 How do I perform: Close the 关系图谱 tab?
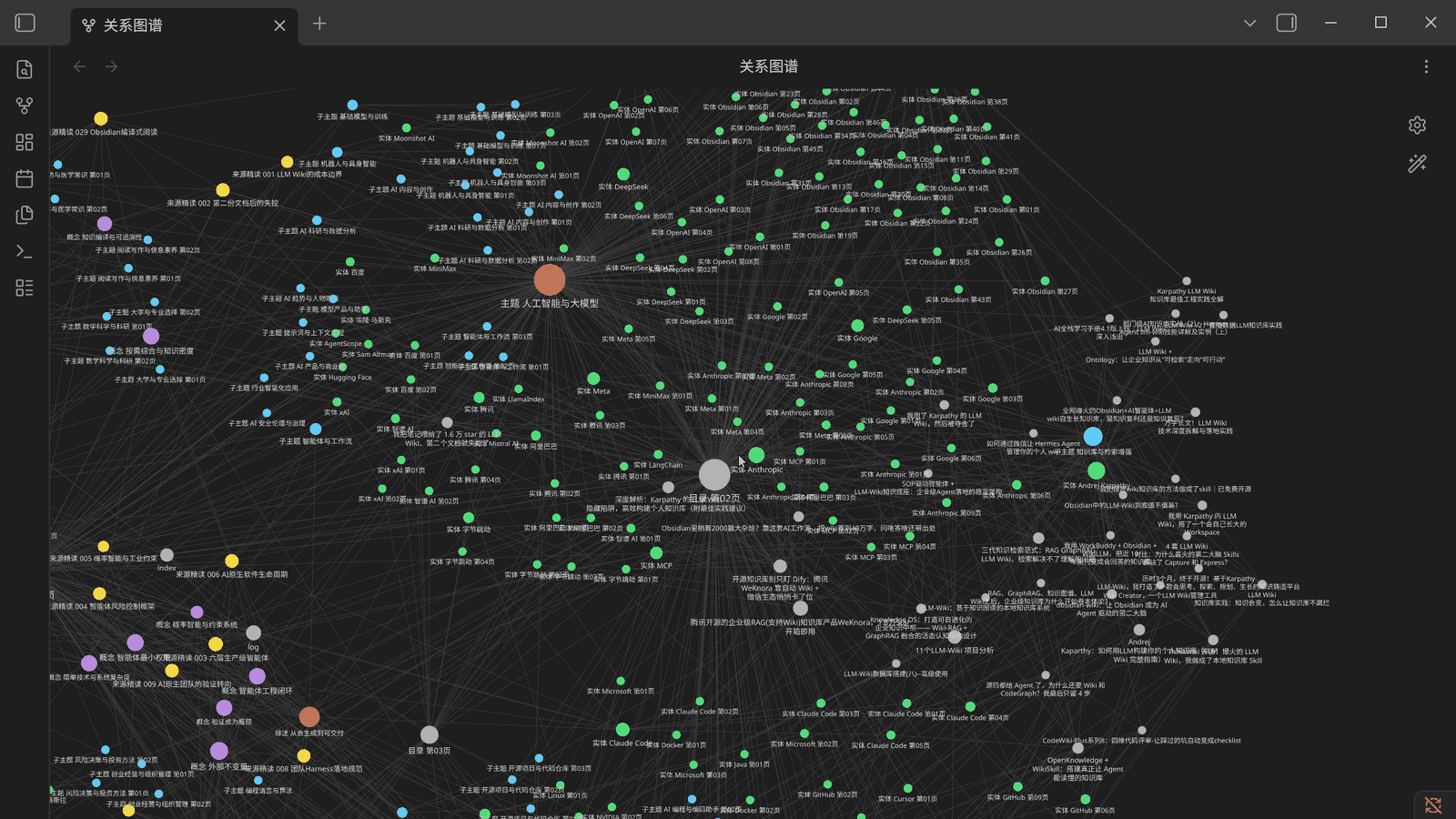pos(279,25)
